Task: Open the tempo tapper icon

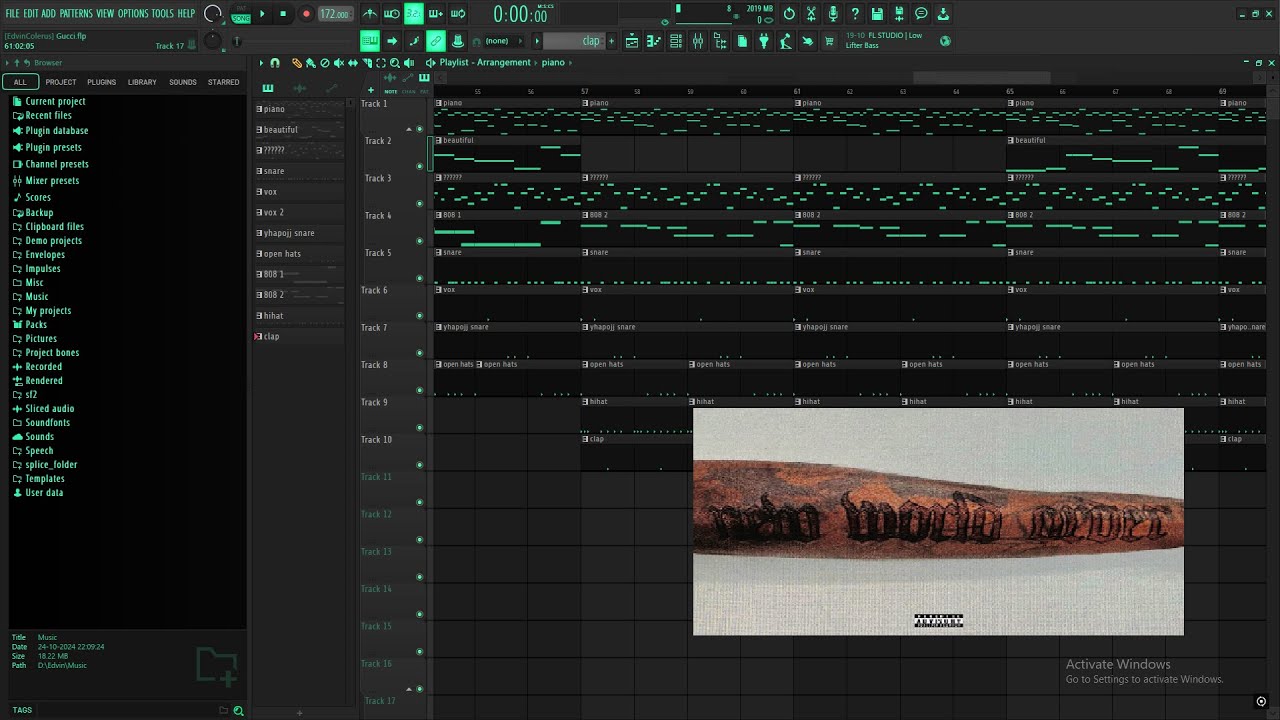Action: (785, 41)
